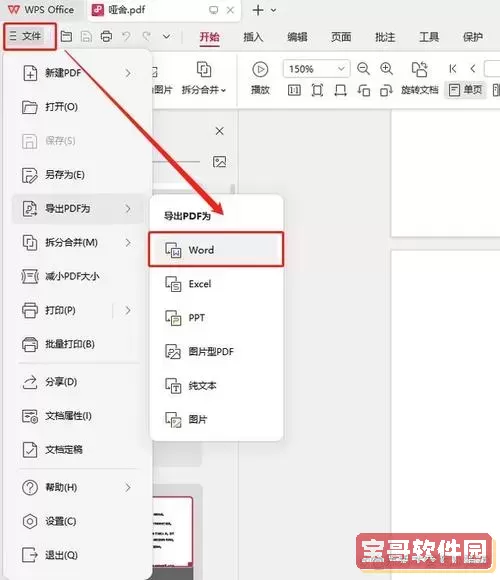The height and width of the screenshot is (580, 500).
Task: Click the 旋转文档 button
Action: point(420,78)
